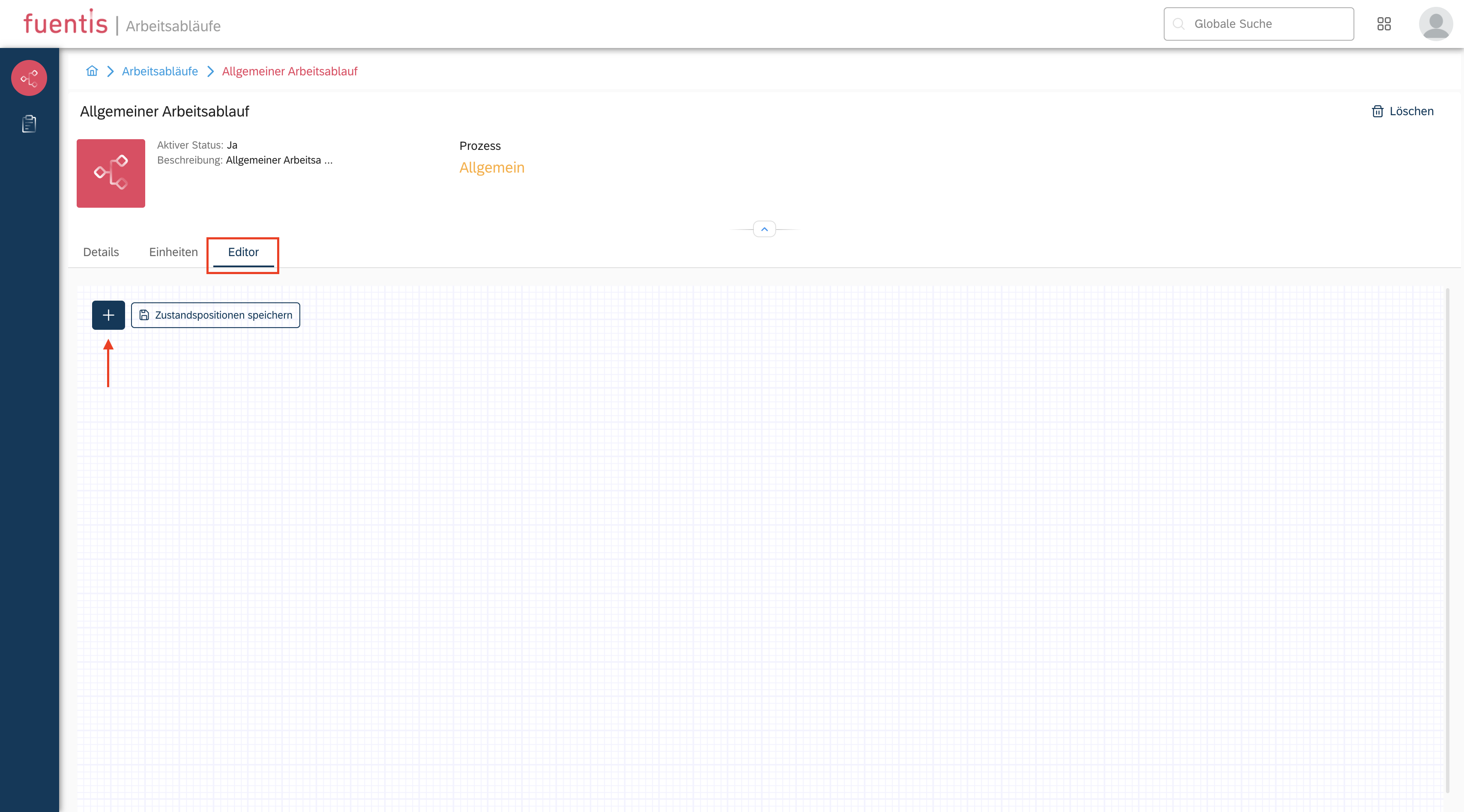
Task: Select the red workflow thumbnail image
Action: coord(110,173)
